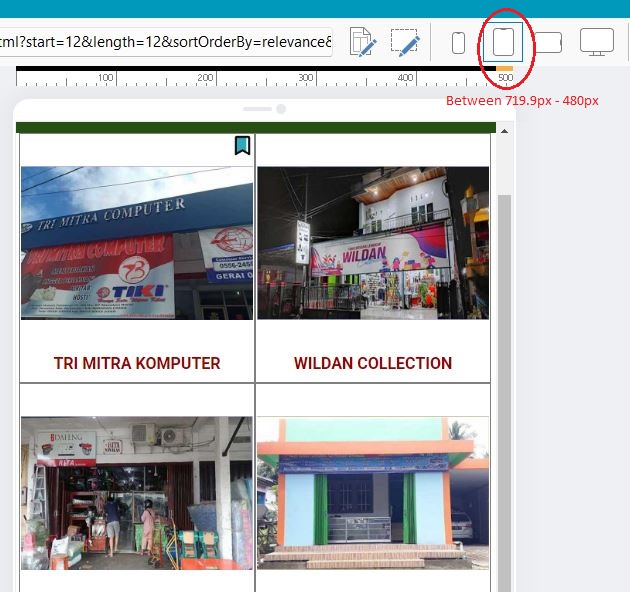Click the page edit pencil icon
This screenshot has height=592, width=630.
[x=363, y=42]
